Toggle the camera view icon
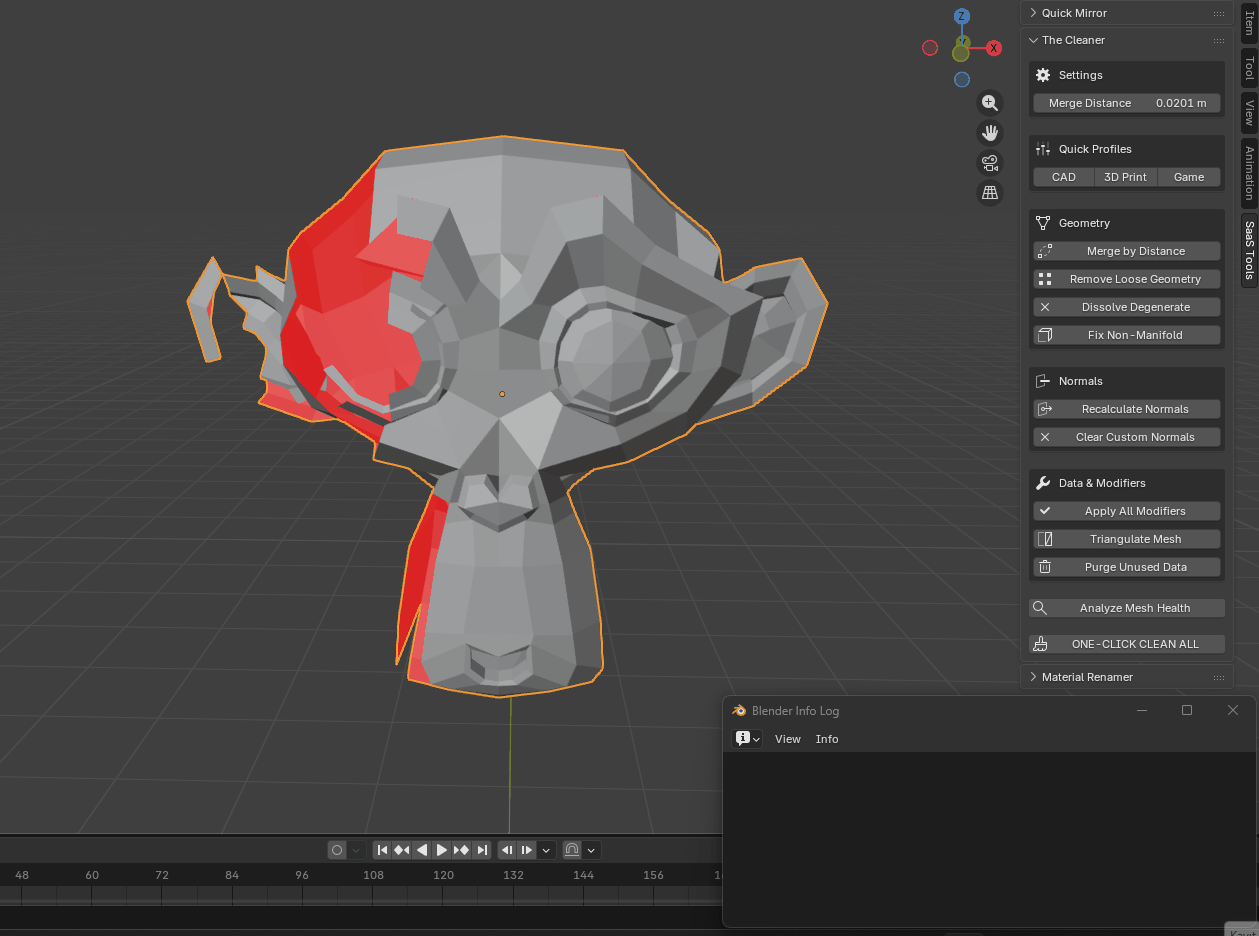This screenshot has width=1259, height=936. click(990, 163)
